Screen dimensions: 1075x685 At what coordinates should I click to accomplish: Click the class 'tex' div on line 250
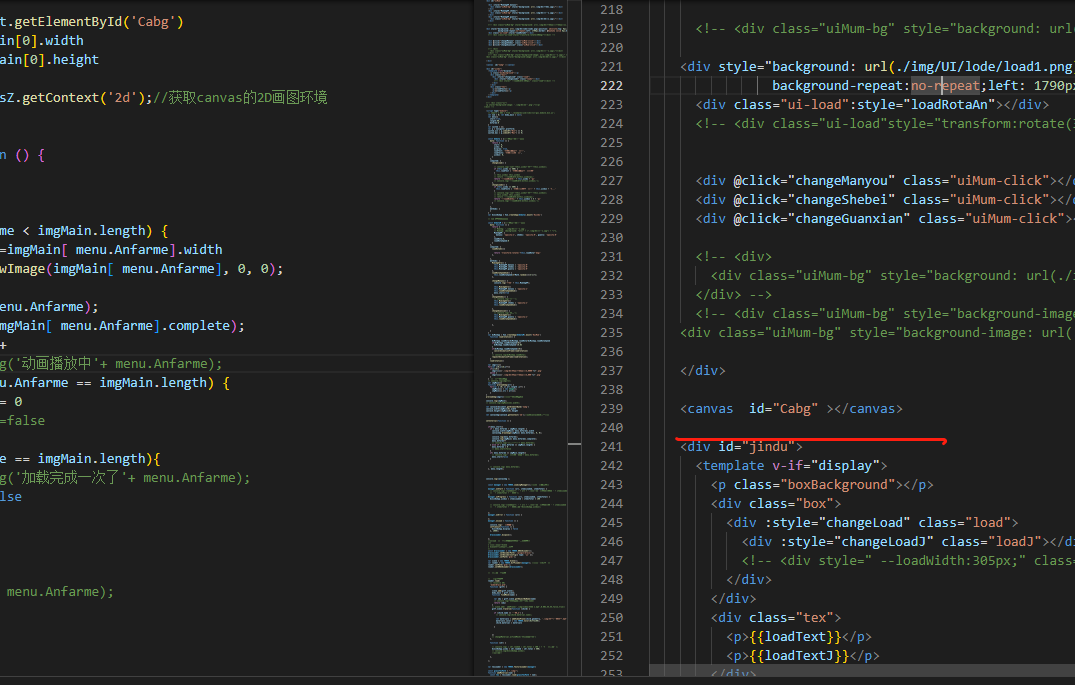775,618
